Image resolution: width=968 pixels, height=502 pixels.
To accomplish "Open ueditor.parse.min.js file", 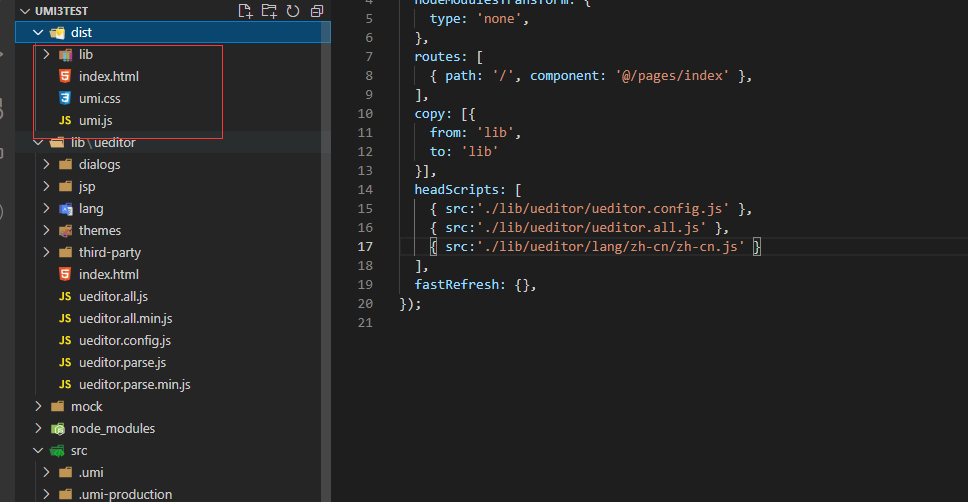I will (x=135, y=385).
